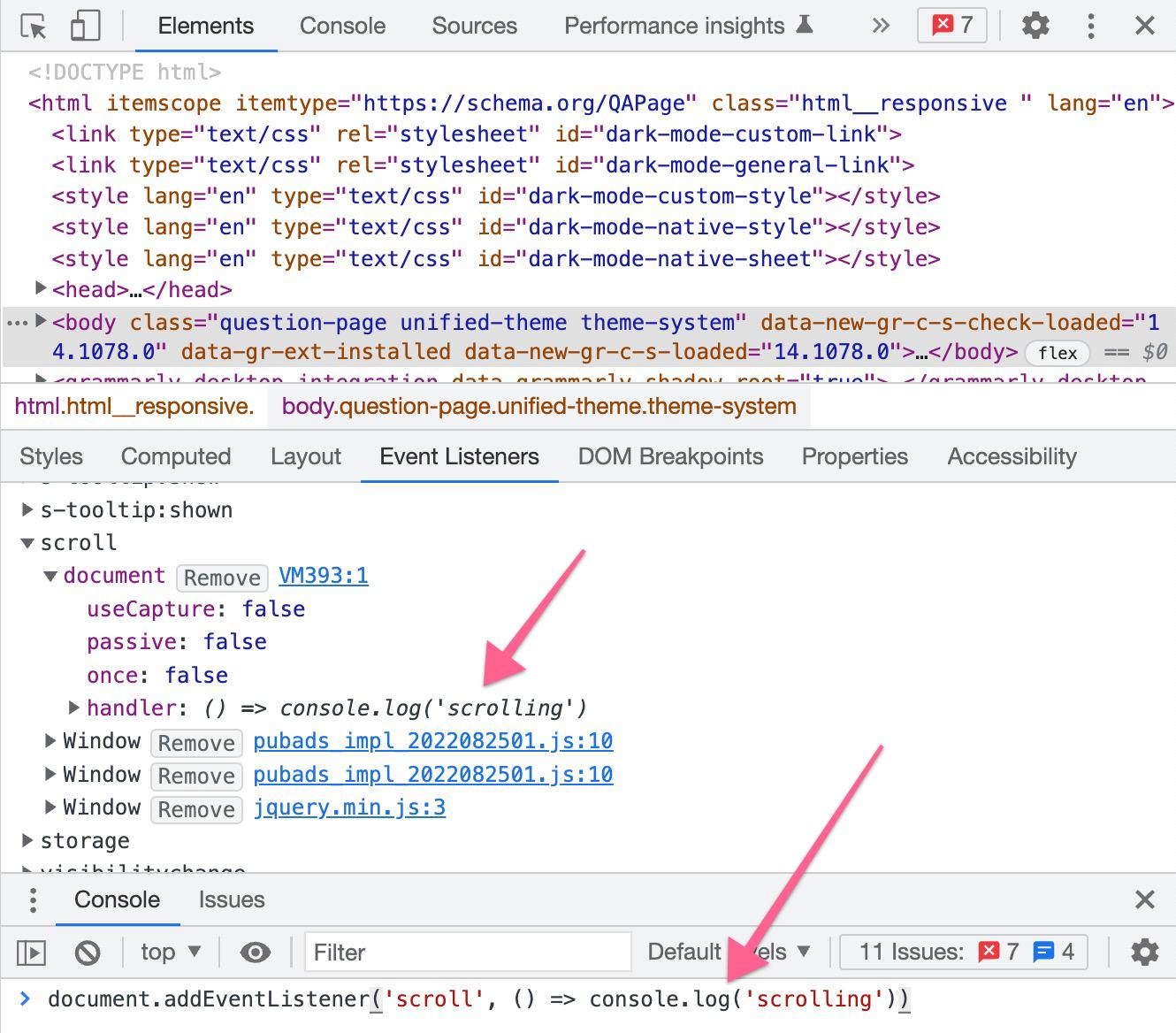Select the drawer Console tab
The width and height of the screenshot is (1176, 1033).
tap(117, 899)
